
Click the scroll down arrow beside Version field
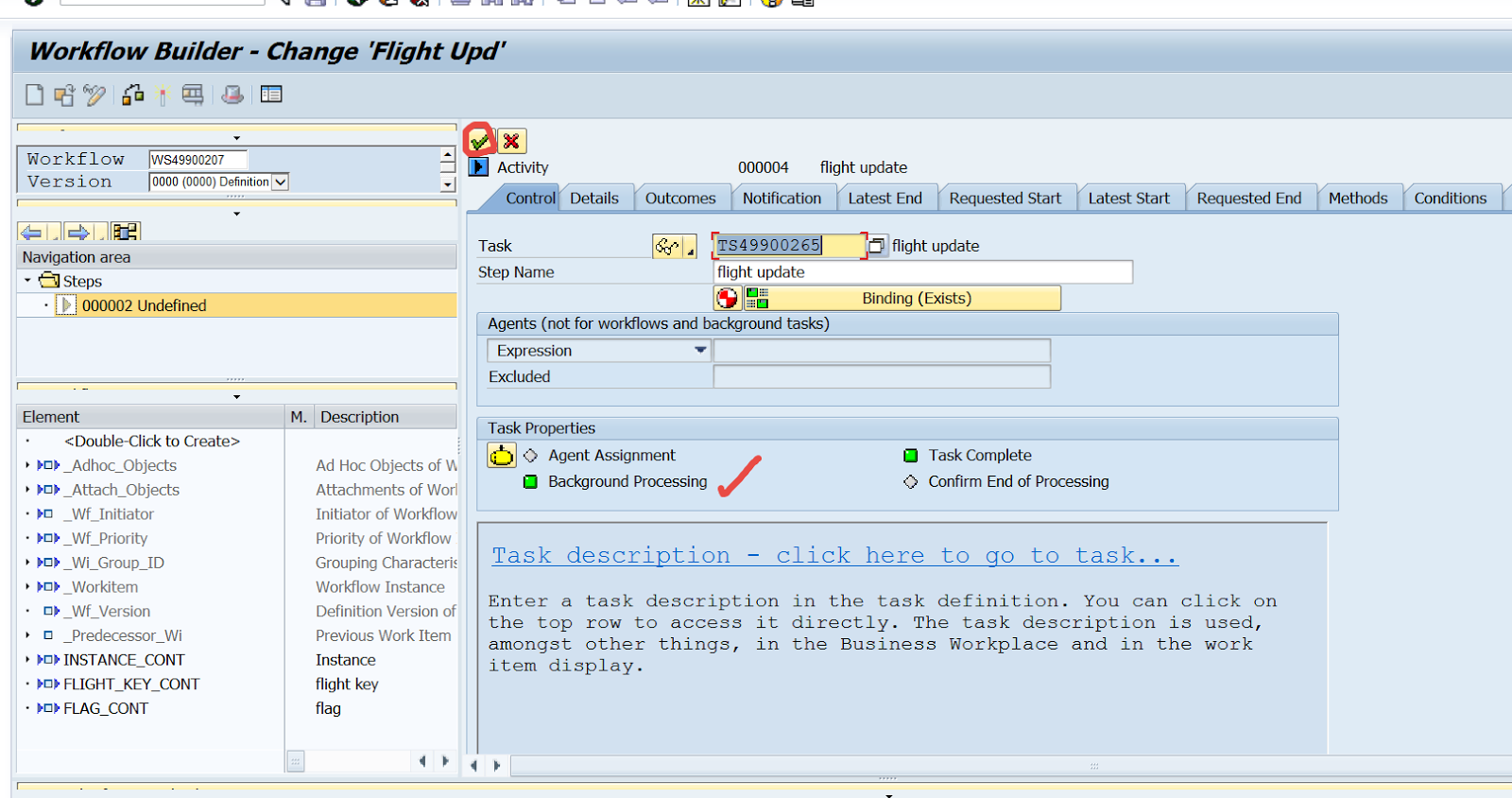[x=448, y=184]
